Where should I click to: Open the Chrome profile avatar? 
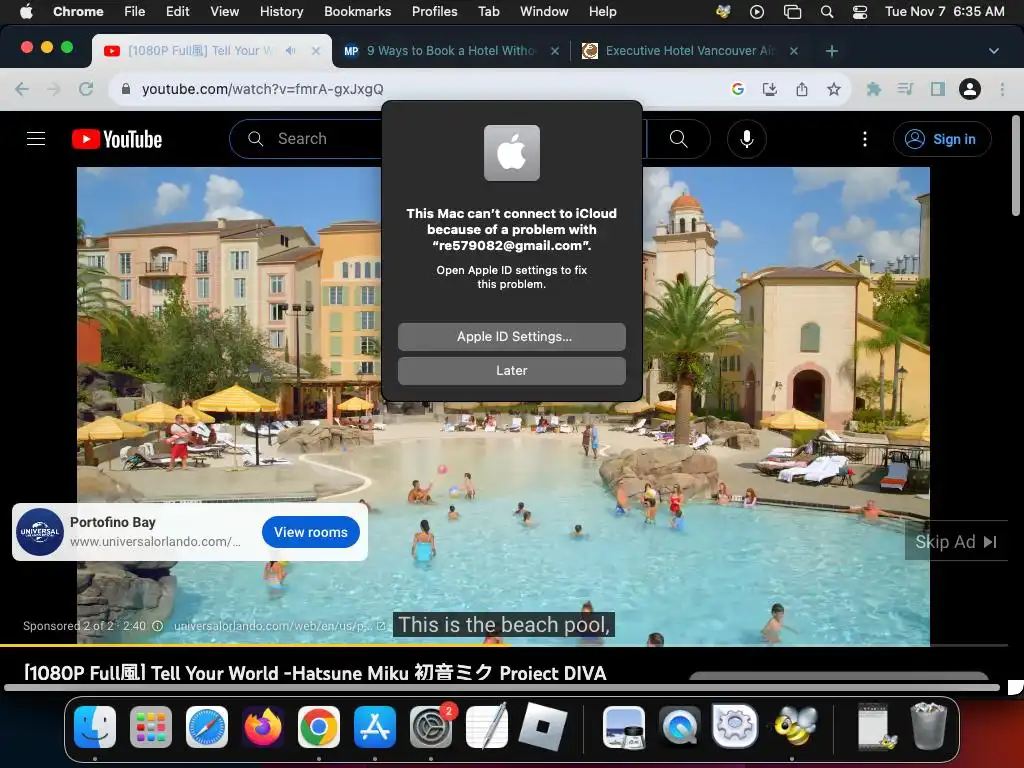(x=969, y=89)
